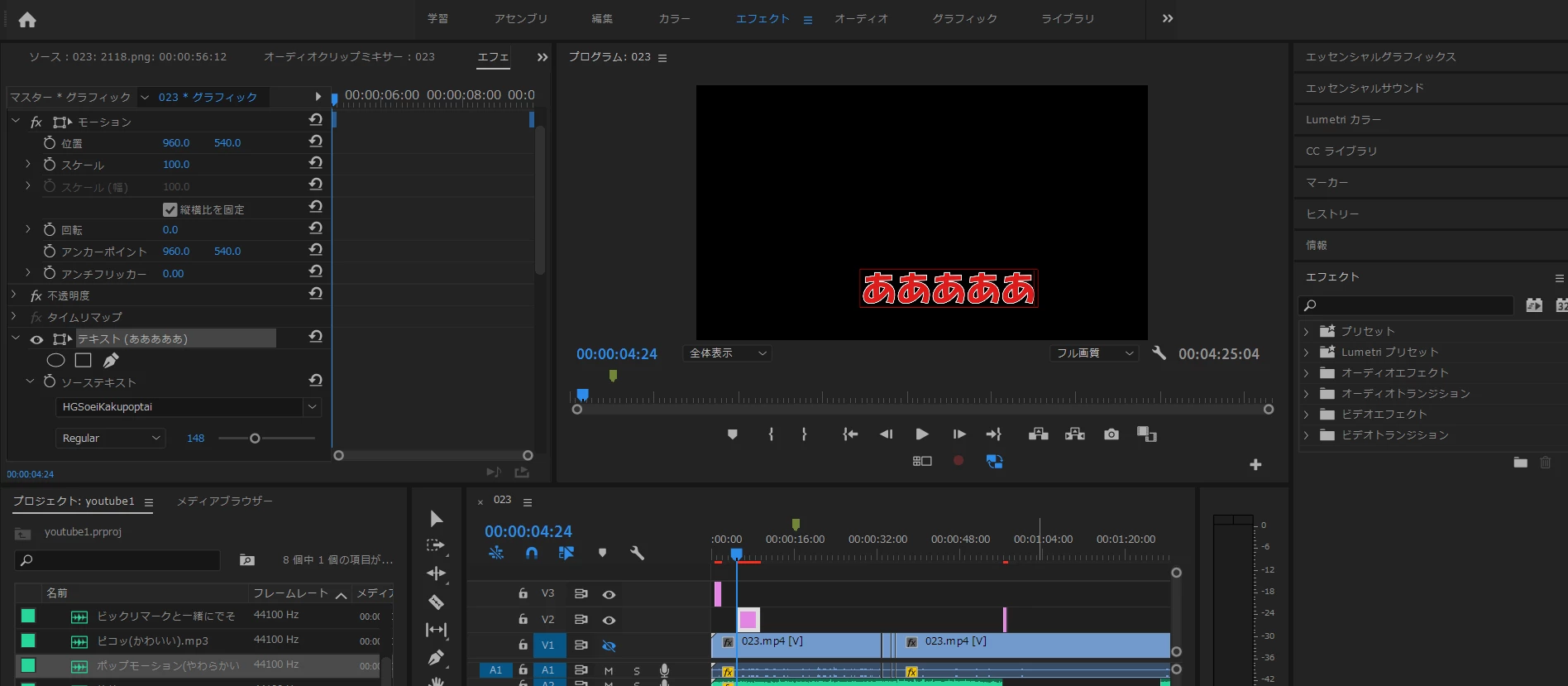The image size is (1568, 686).
Task: Toggle animation stopwatch for 位置
Action: [50, 142]
